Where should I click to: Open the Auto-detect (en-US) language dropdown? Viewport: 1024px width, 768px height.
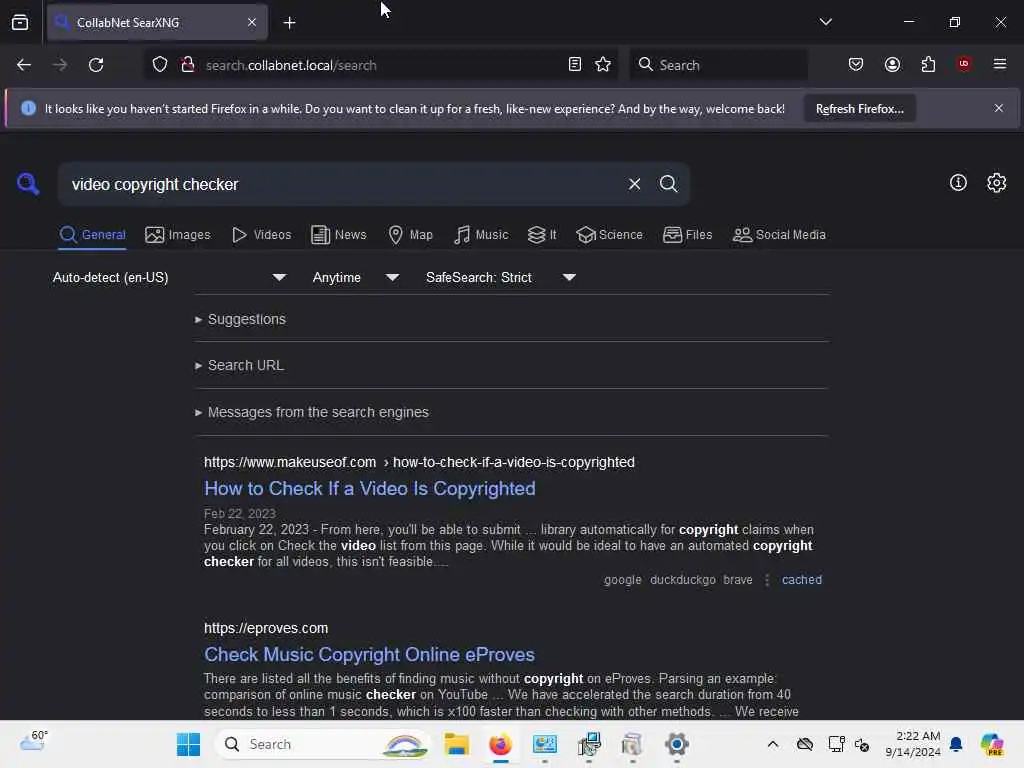tap(169, 278)
